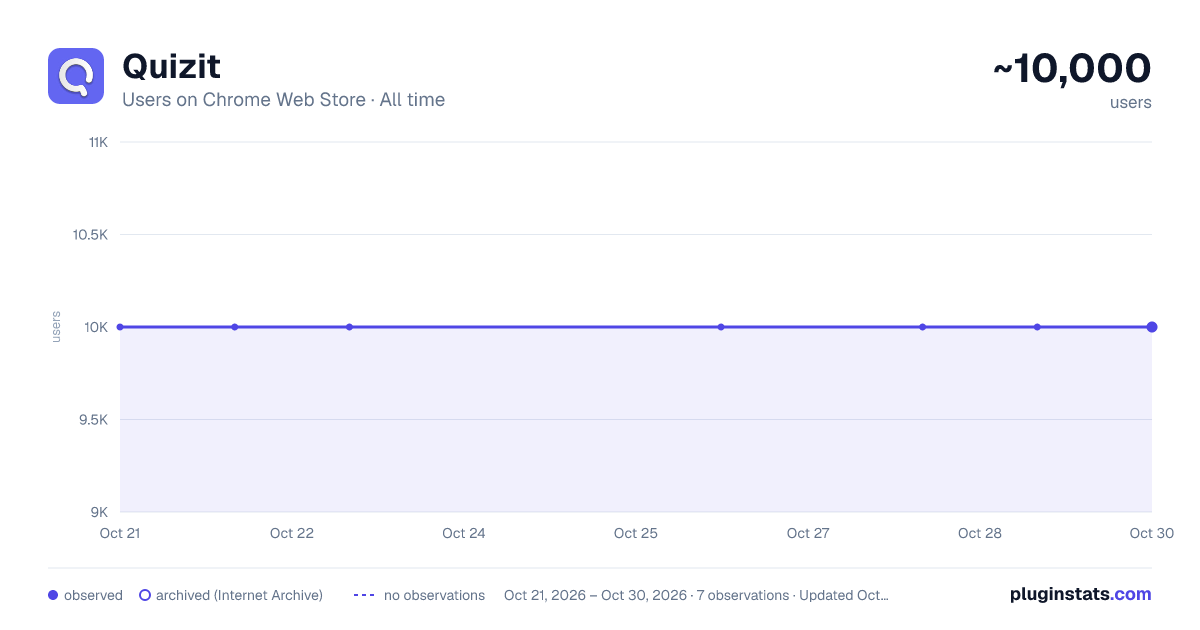Click the dashed no observations legend line
The image size is (1200, 630).
pos(364,595)
